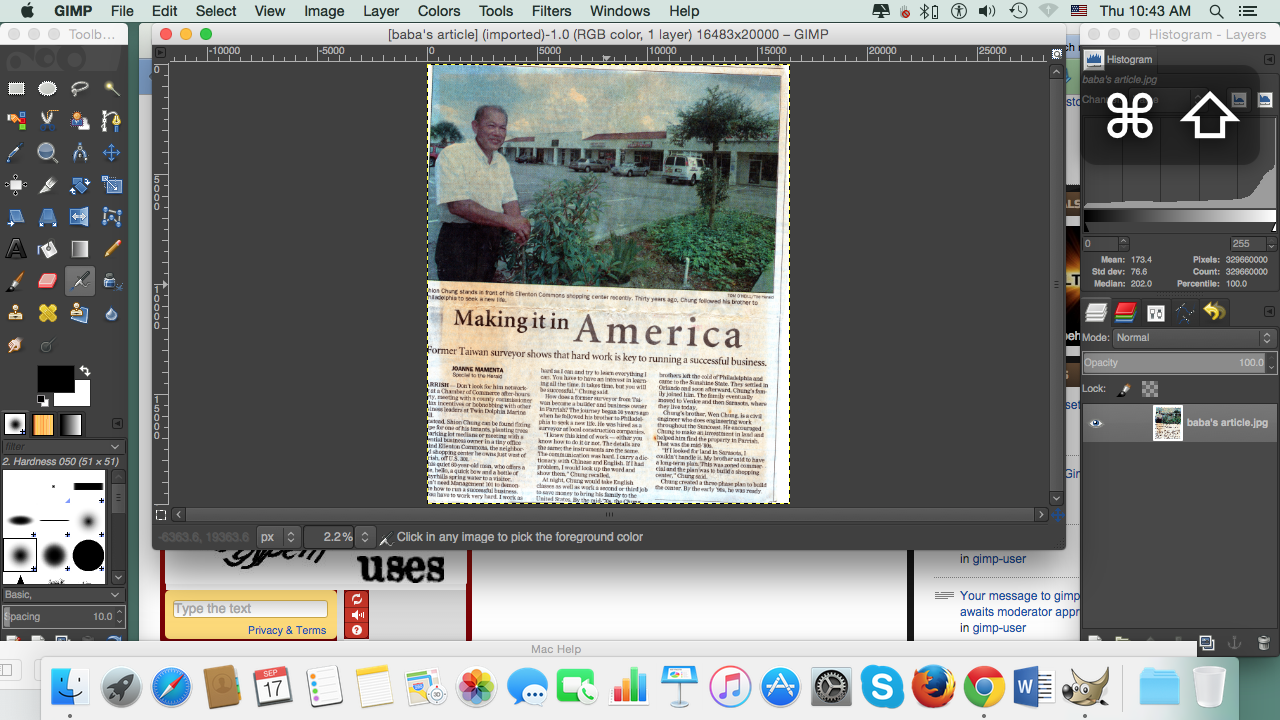
Task: Switch to the Undo History tab
Action: pyautogui.click(x=1214, y=312)
